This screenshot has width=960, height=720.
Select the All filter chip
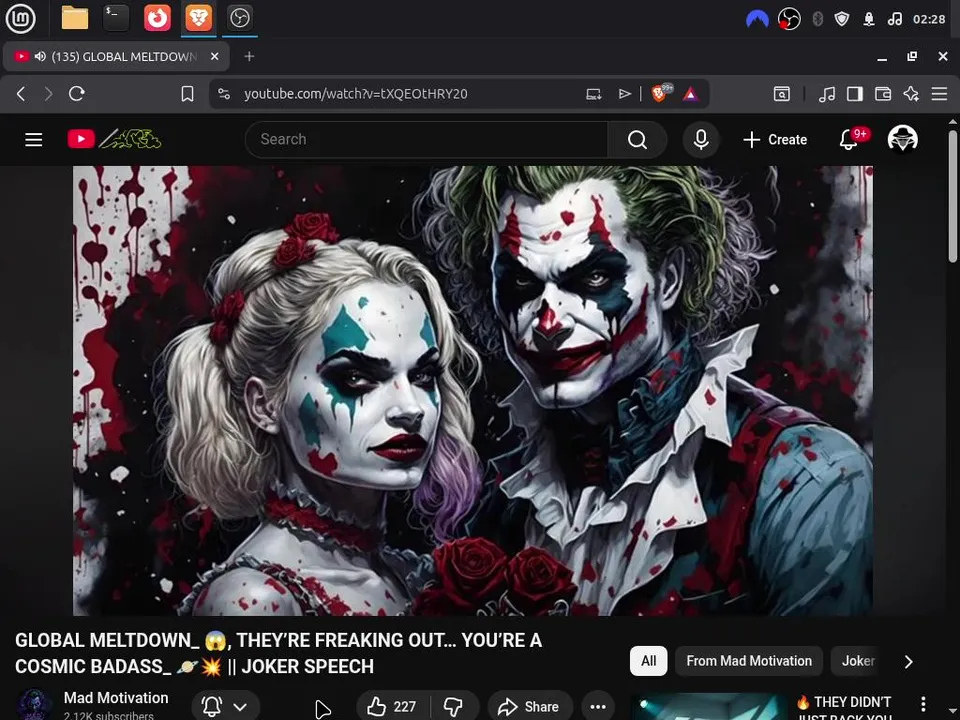pyautogui.click(x=648, y=661)
